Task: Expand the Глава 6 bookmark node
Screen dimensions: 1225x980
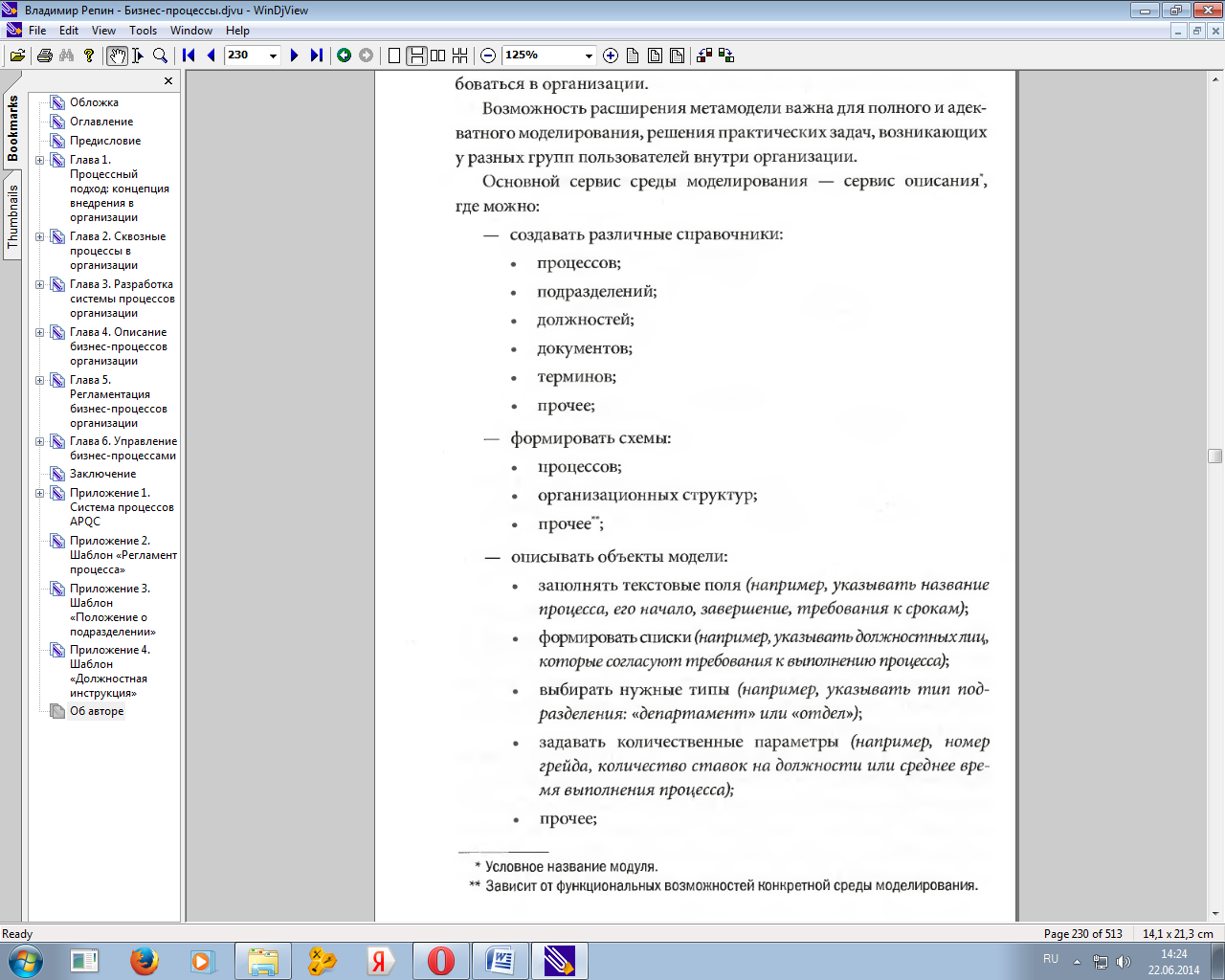Action: coord(40,441)
